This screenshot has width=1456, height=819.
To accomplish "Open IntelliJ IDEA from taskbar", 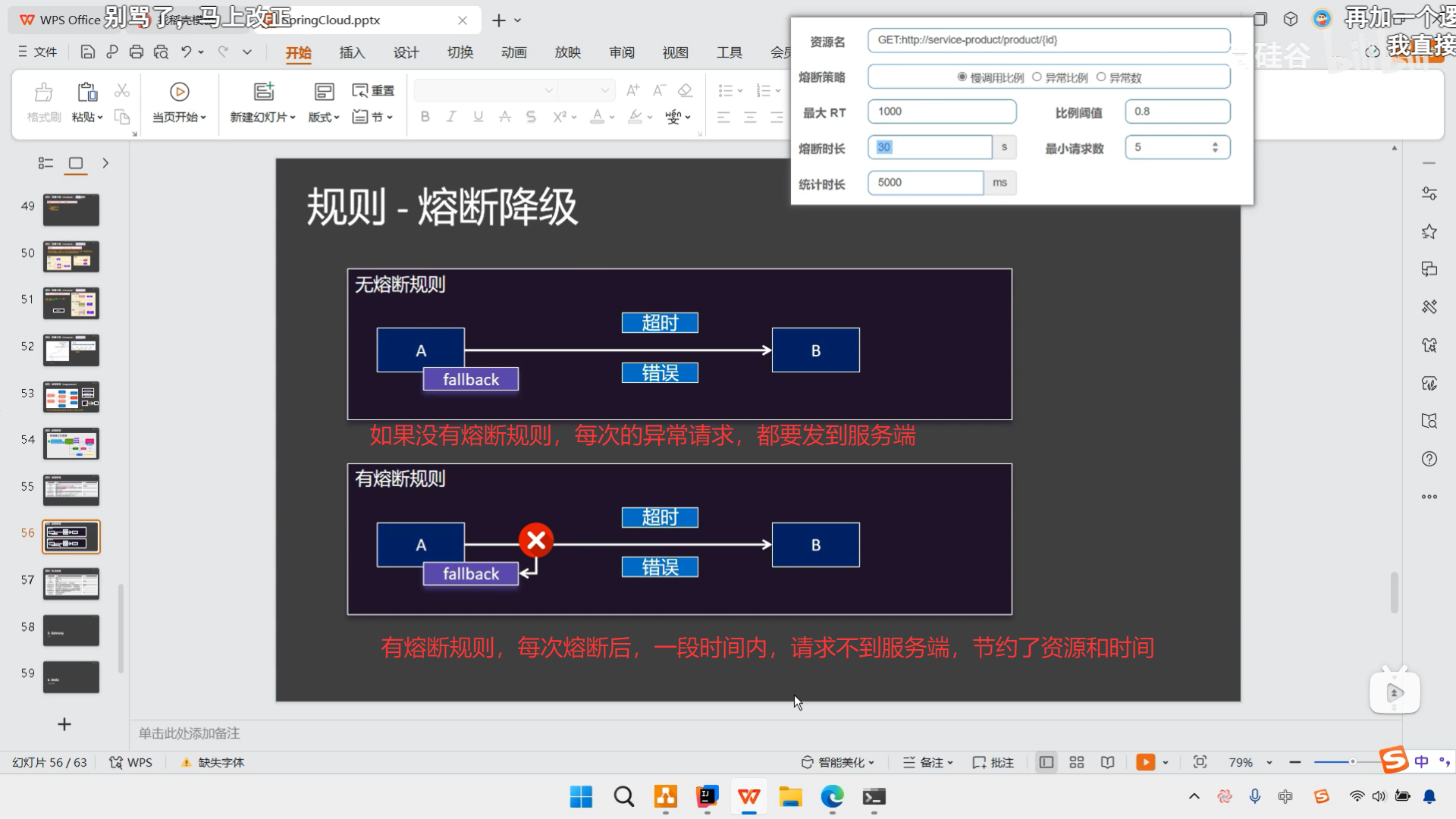I will point(707,796).
